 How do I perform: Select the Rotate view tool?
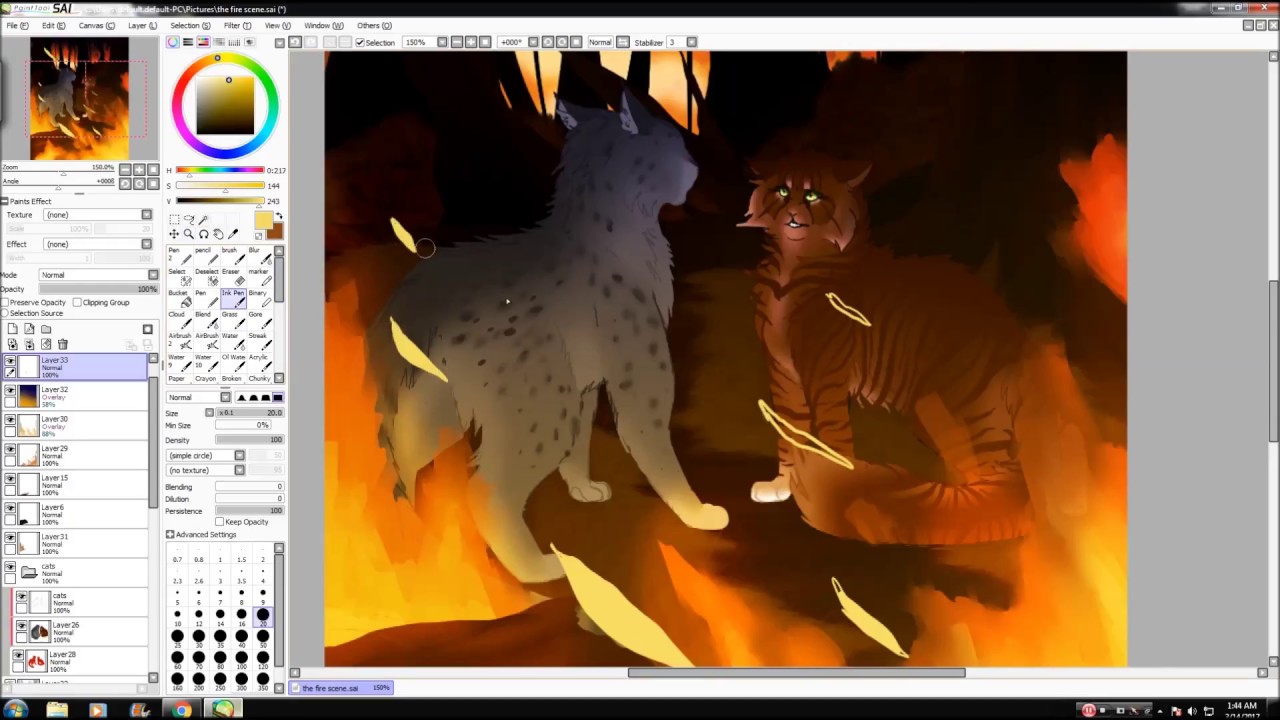coord(203,234)
